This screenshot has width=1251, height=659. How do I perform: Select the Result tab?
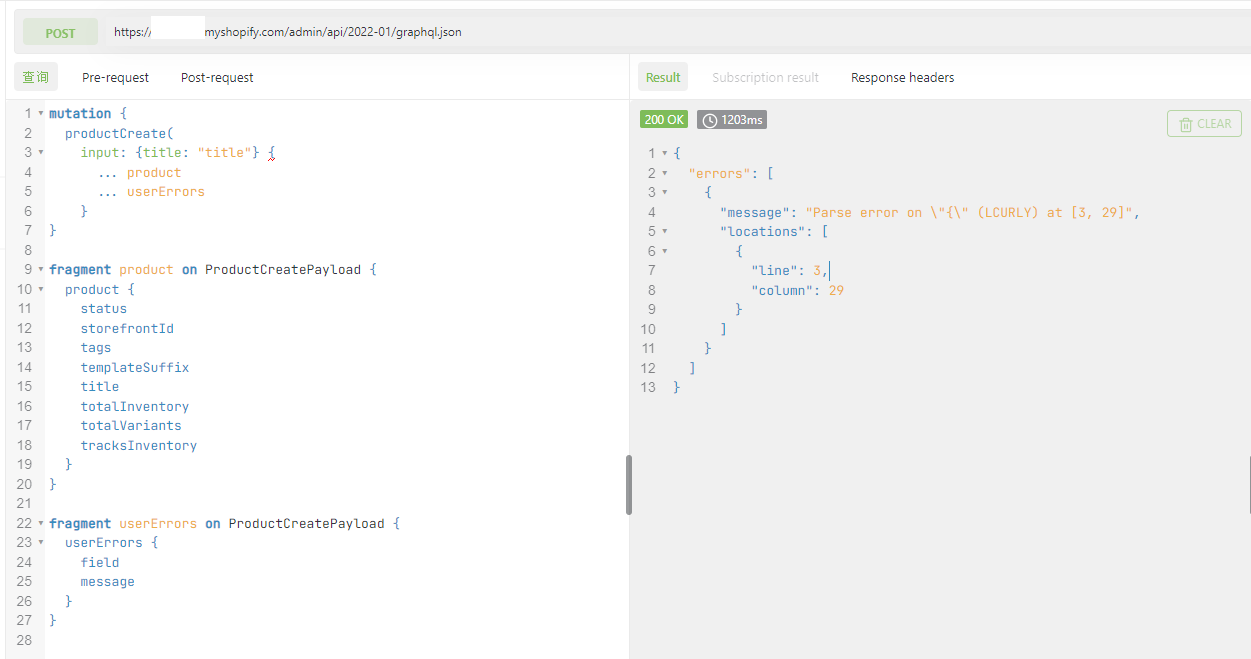[663, 77]
